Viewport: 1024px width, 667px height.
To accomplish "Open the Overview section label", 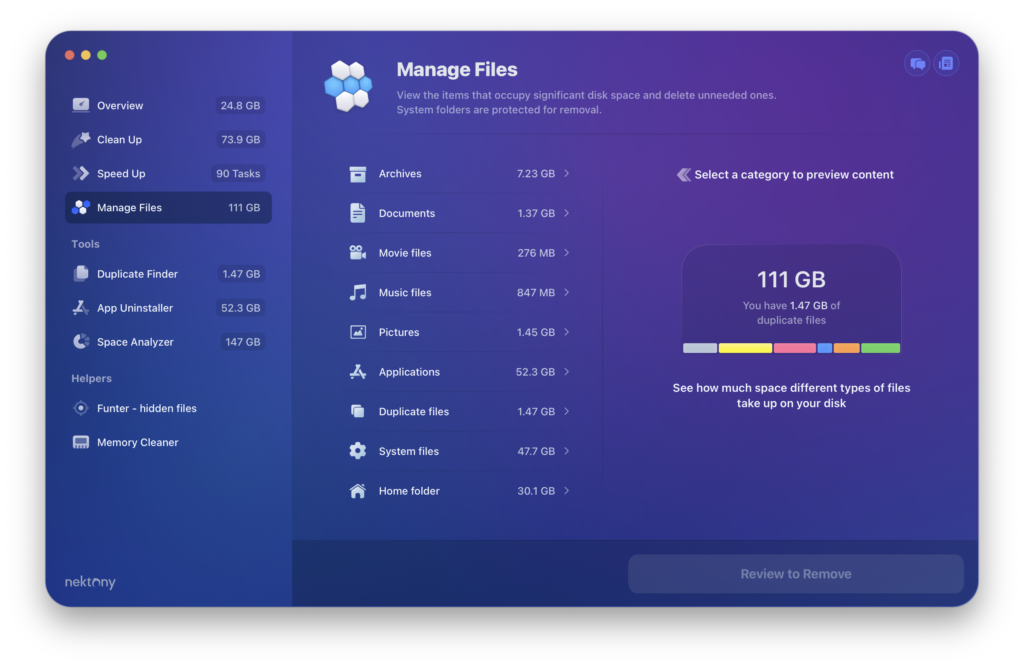I will coord(120,106).
